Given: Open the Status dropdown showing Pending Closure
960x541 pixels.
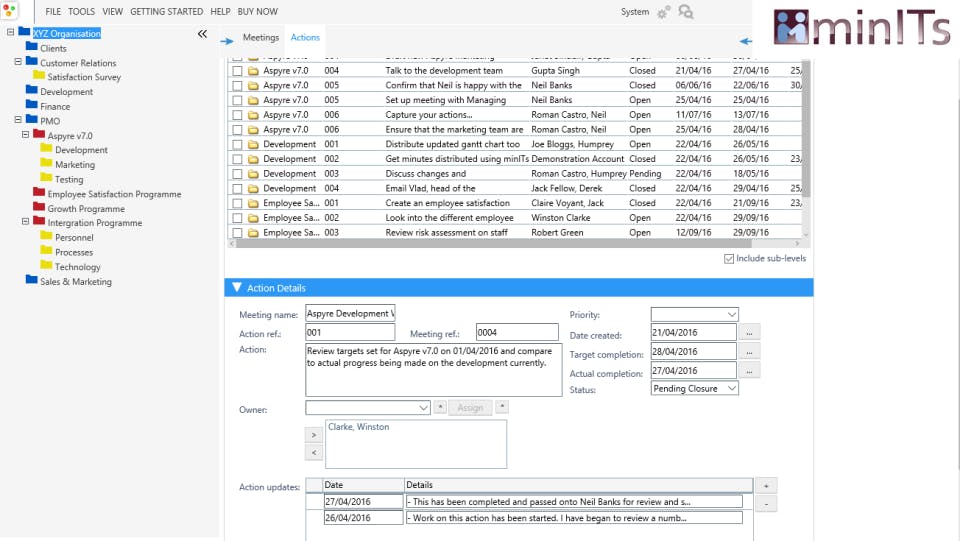Looking at the screenshot, I should [x=694, y=389].
